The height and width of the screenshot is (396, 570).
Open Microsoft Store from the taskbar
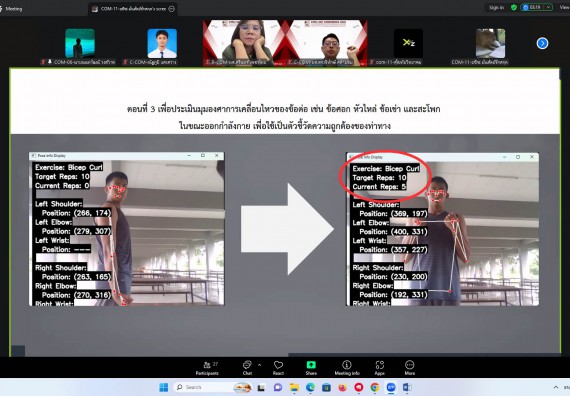point(326,388)
